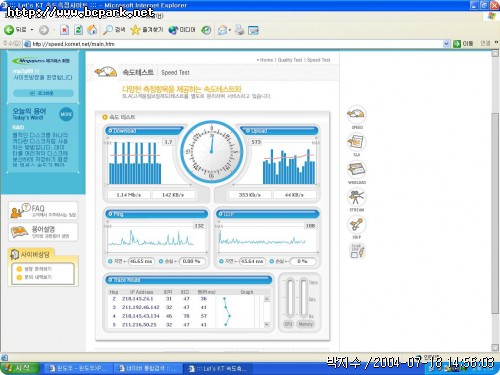This screenshot has height=375, width=500.
Task: Click the Print toolbar icon
Action: [x=239, y=30]
